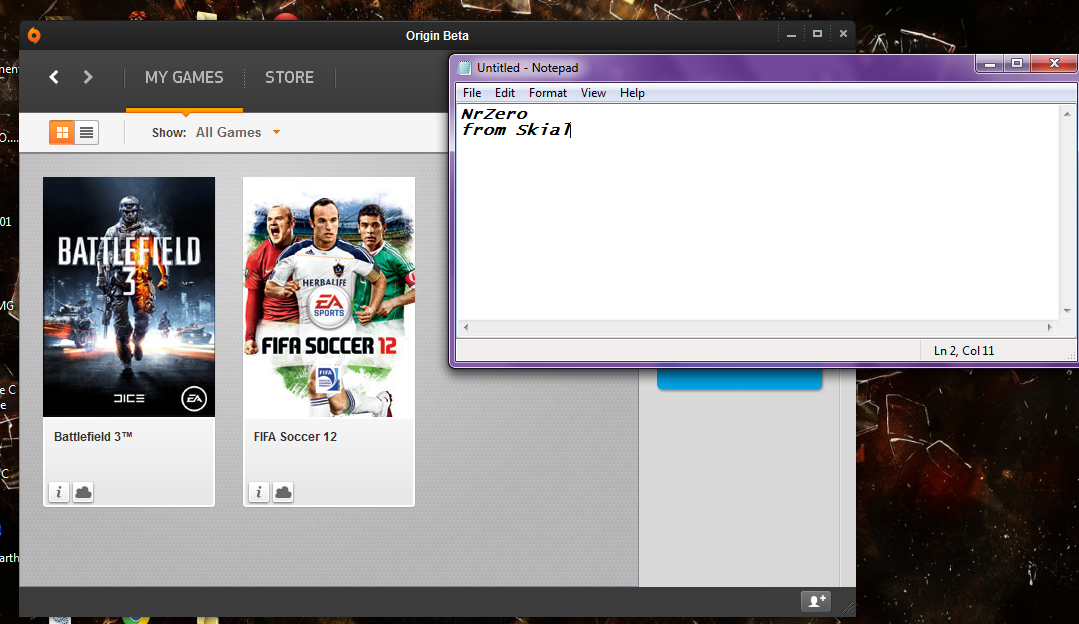Show info for FIFA Soccer 12

point(259,492)
